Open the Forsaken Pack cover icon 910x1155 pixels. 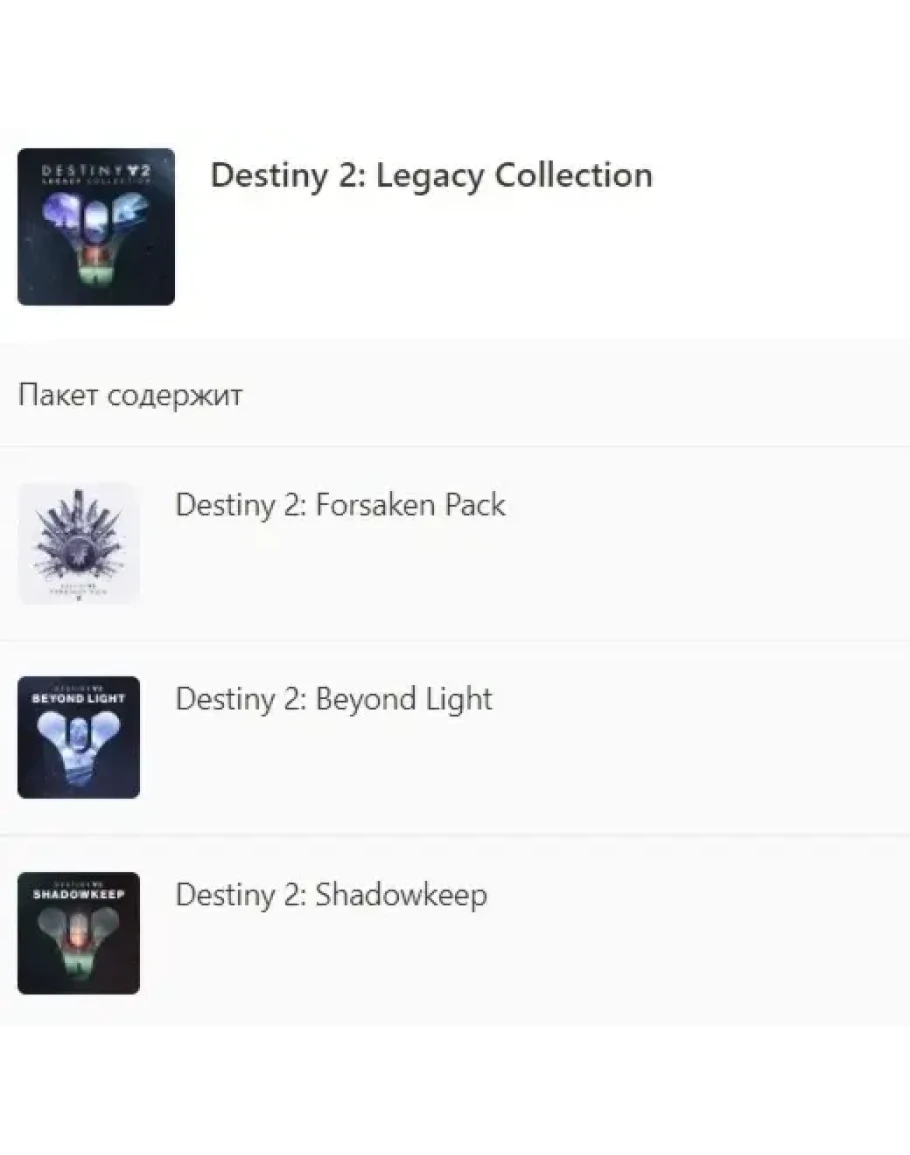coord(79,543)
